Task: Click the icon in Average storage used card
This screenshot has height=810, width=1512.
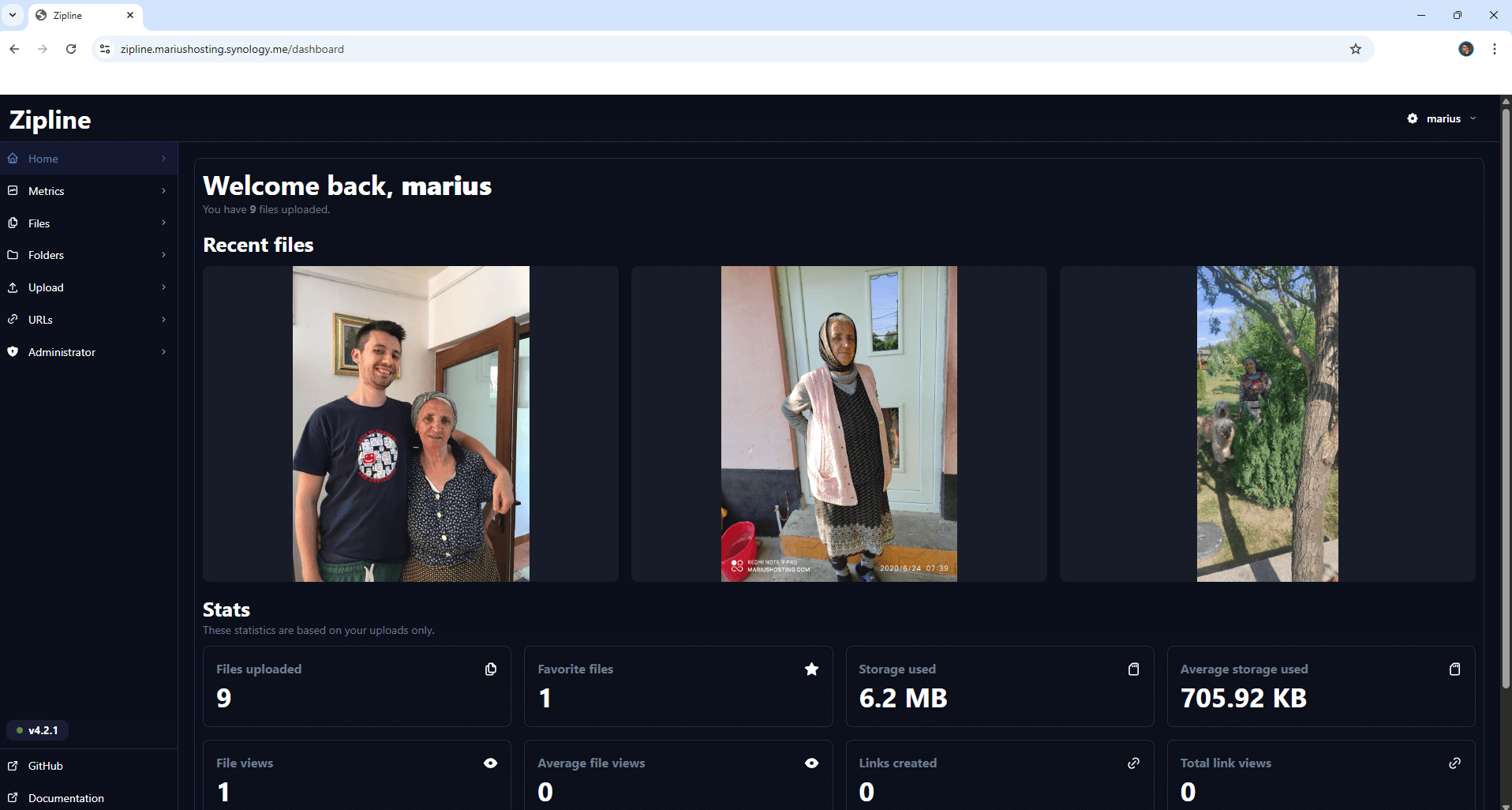Action: [x=1455, y=669]
